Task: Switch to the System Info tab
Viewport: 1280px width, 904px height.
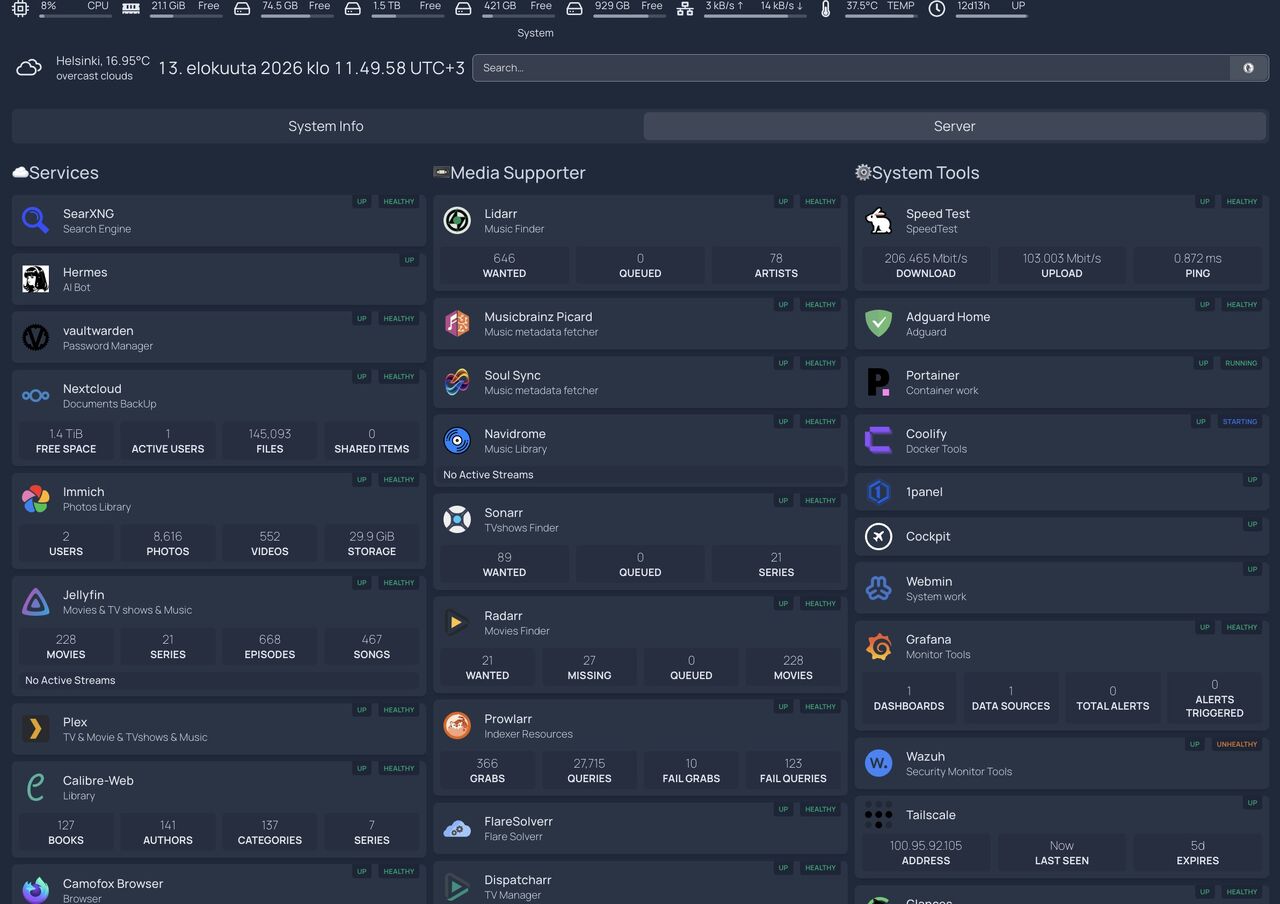Action: 326,126
